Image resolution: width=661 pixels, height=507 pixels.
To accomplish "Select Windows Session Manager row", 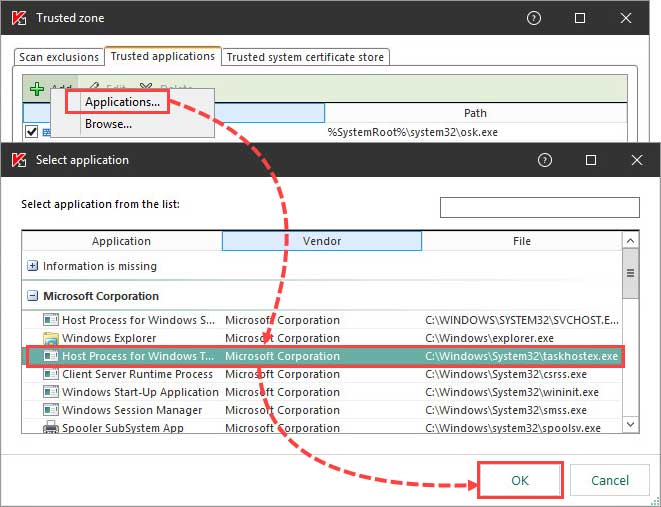I will coord(322,410).
